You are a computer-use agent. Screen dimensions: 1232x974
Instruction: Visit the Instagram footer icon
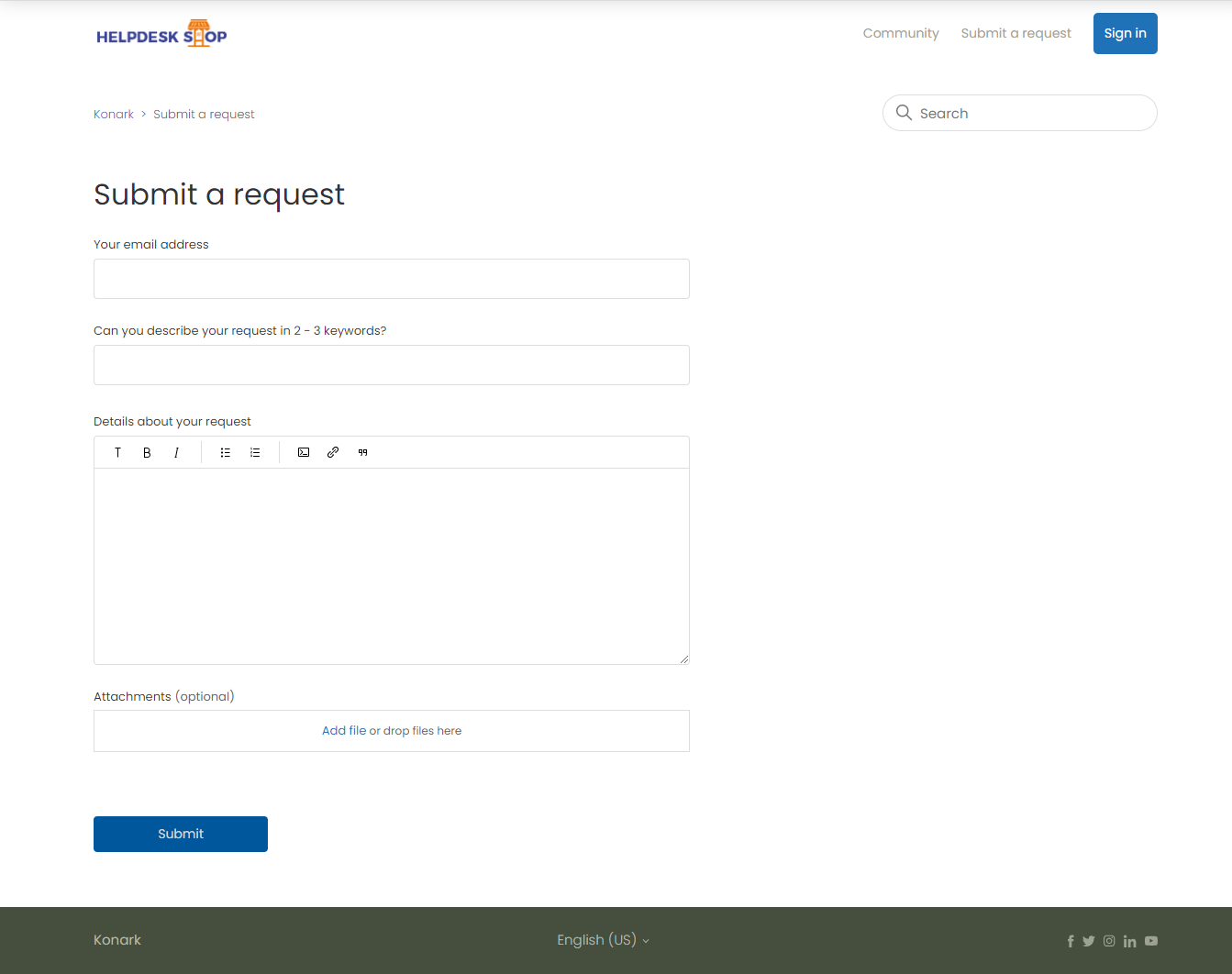click(x=1109, y=941)
